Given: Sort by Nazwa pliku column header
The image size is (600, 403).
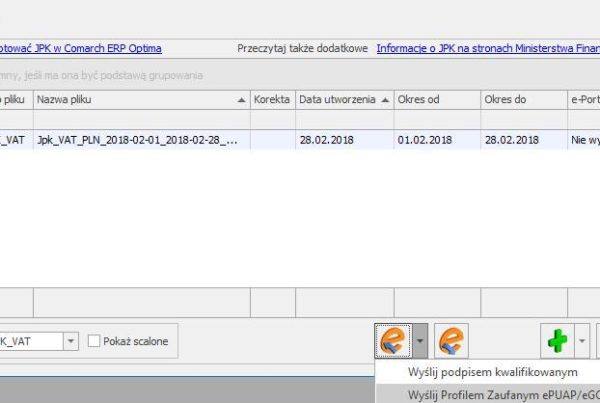Looking at the screenshot, I should [140, 100].
